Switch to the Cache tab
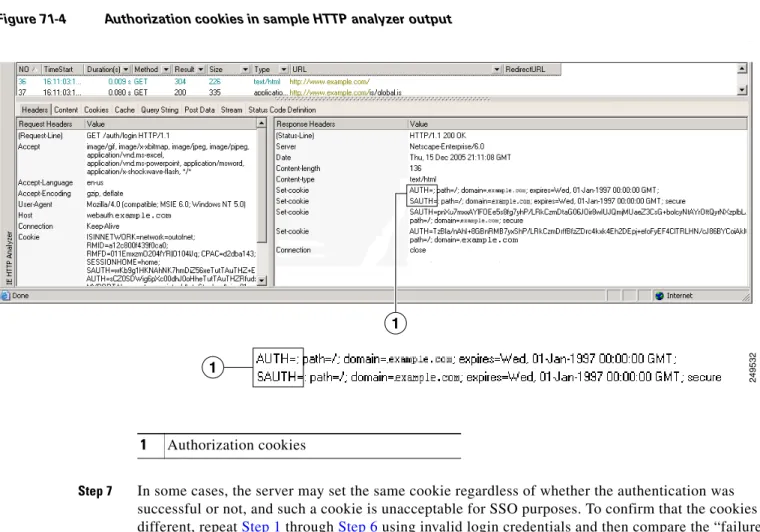 (125, 110)
